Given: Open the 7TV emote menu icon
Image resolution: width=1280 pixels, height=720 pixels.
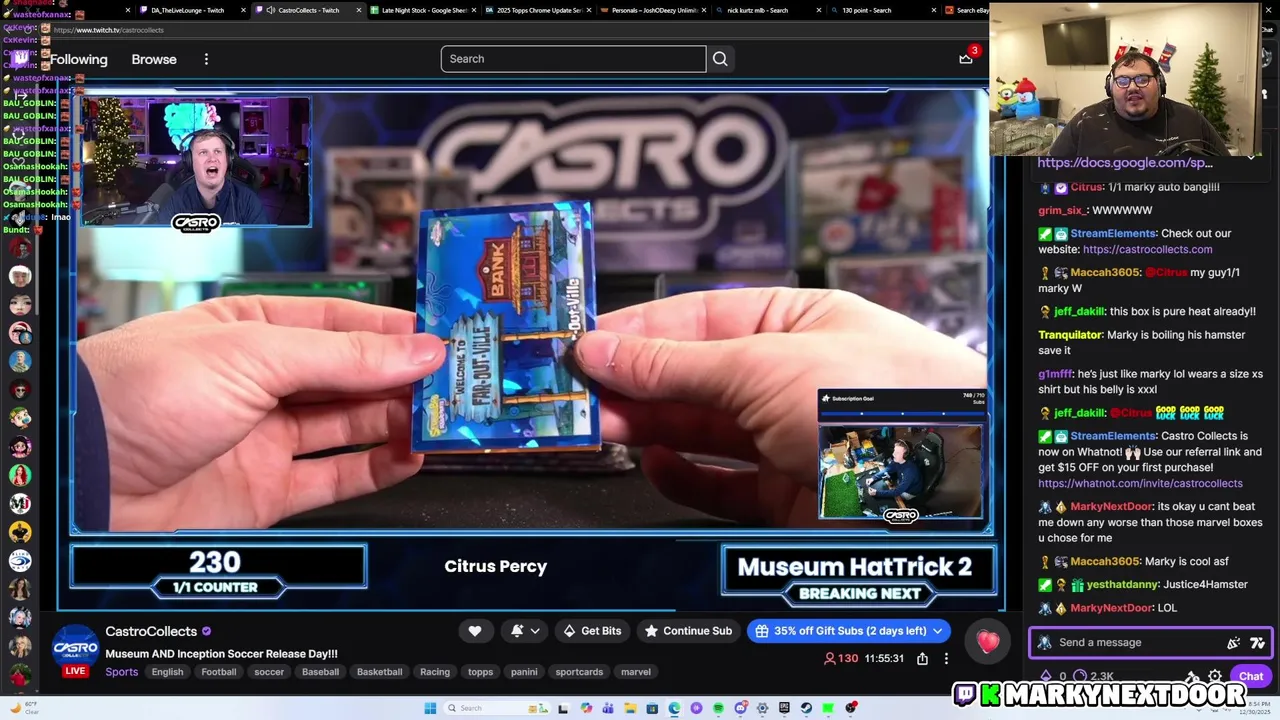Looking at the screenshot, I should click(1257, 643).
